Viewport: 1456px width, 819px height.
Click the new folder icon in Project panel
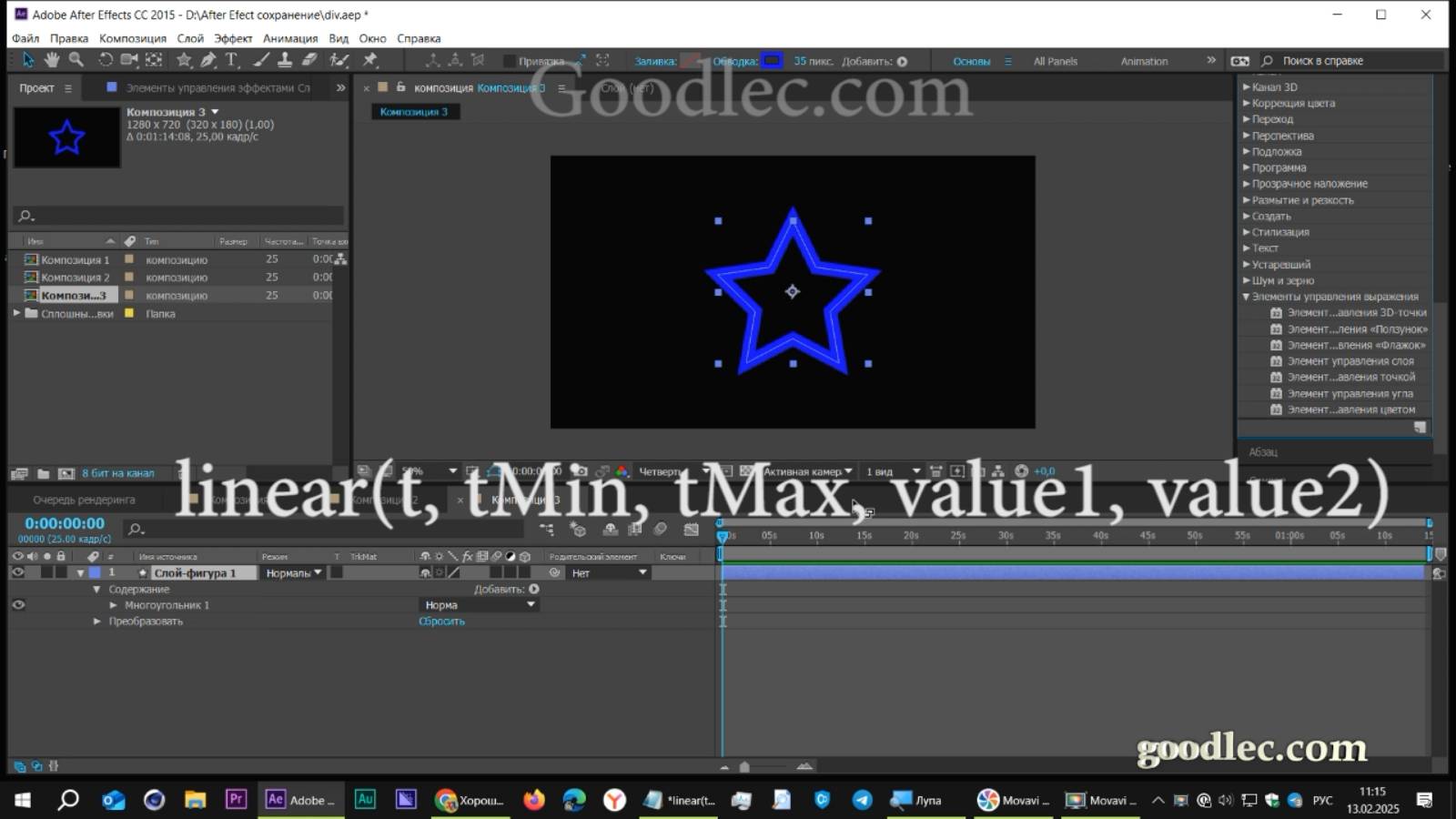click(43, 473)
